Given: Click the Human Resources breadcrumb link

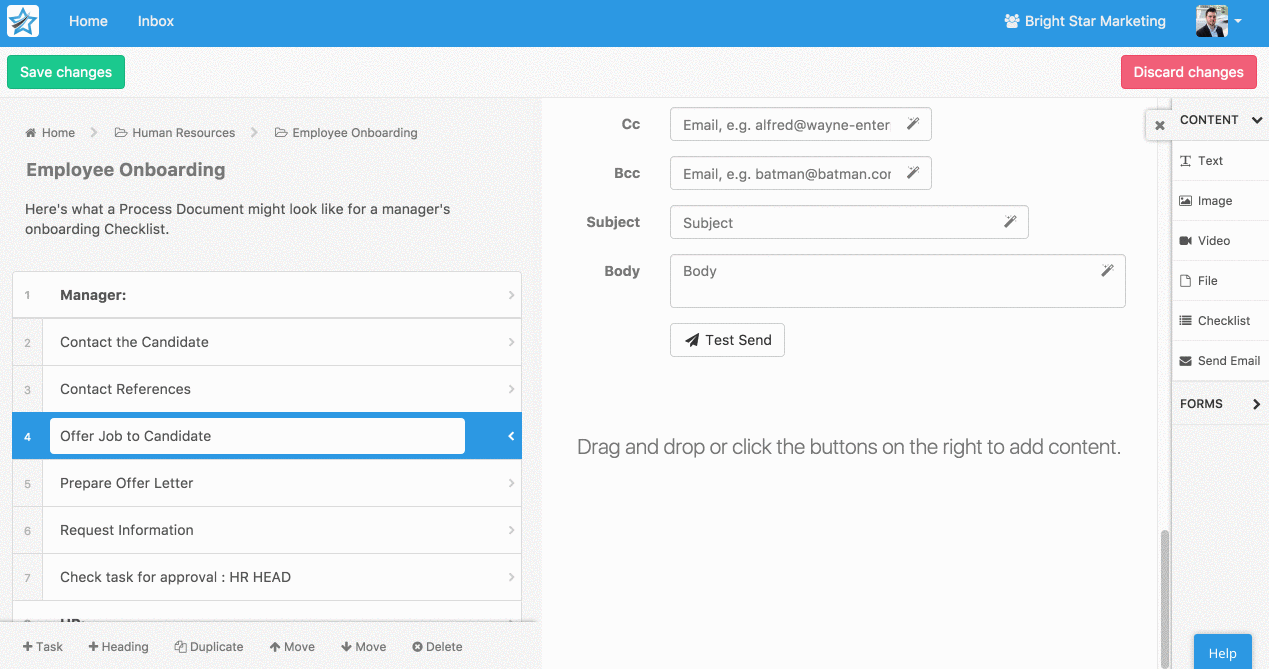Looking at the screenshot, I should click(183, 133).
